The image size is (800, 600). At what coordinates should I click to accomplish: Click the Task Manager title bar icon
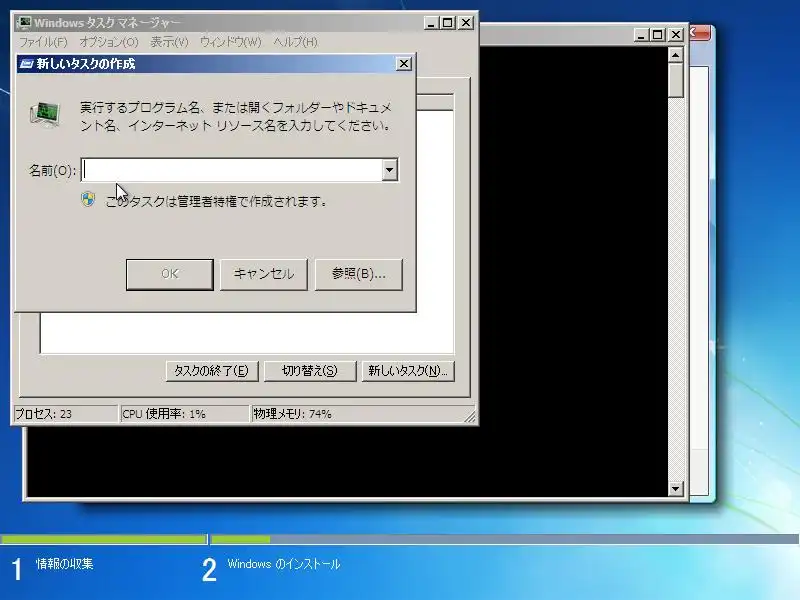click(24, 23)
